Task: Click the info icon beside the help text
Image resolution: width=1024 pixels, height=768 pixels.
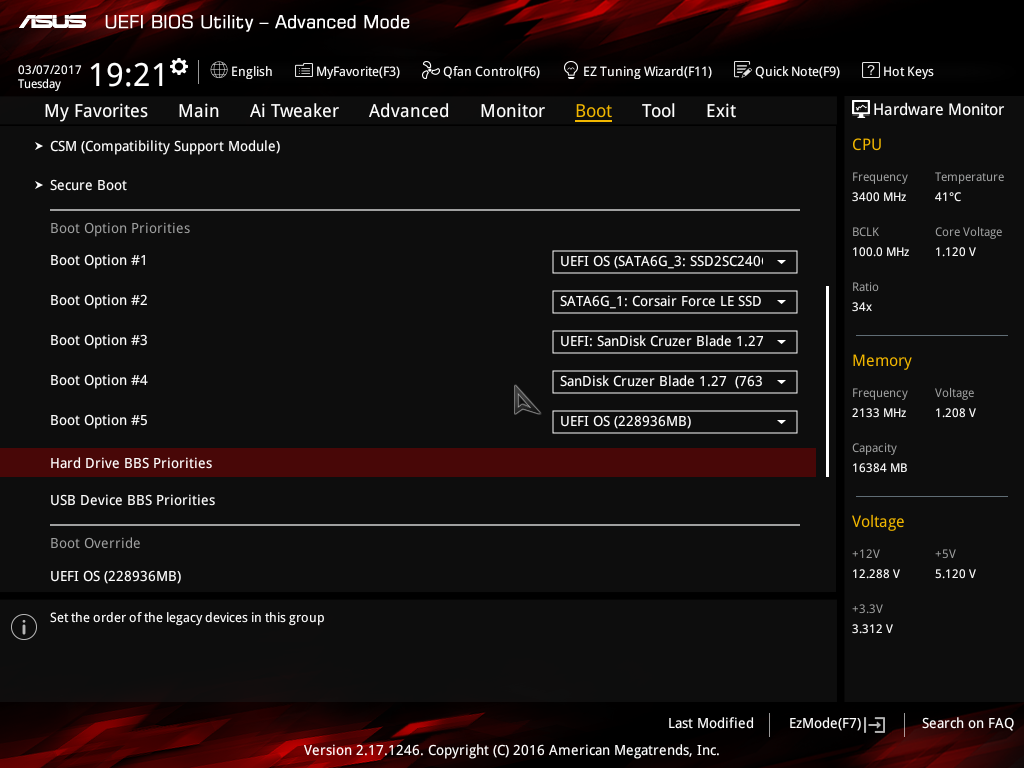Action: (x=24, y=627)
